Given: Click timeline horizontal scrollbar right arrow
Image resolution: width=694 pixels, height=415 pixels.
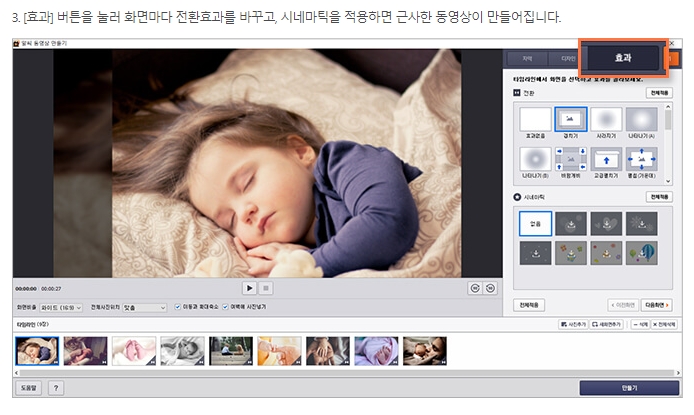Looking at the screenshot, I should [x=678, y=373].
